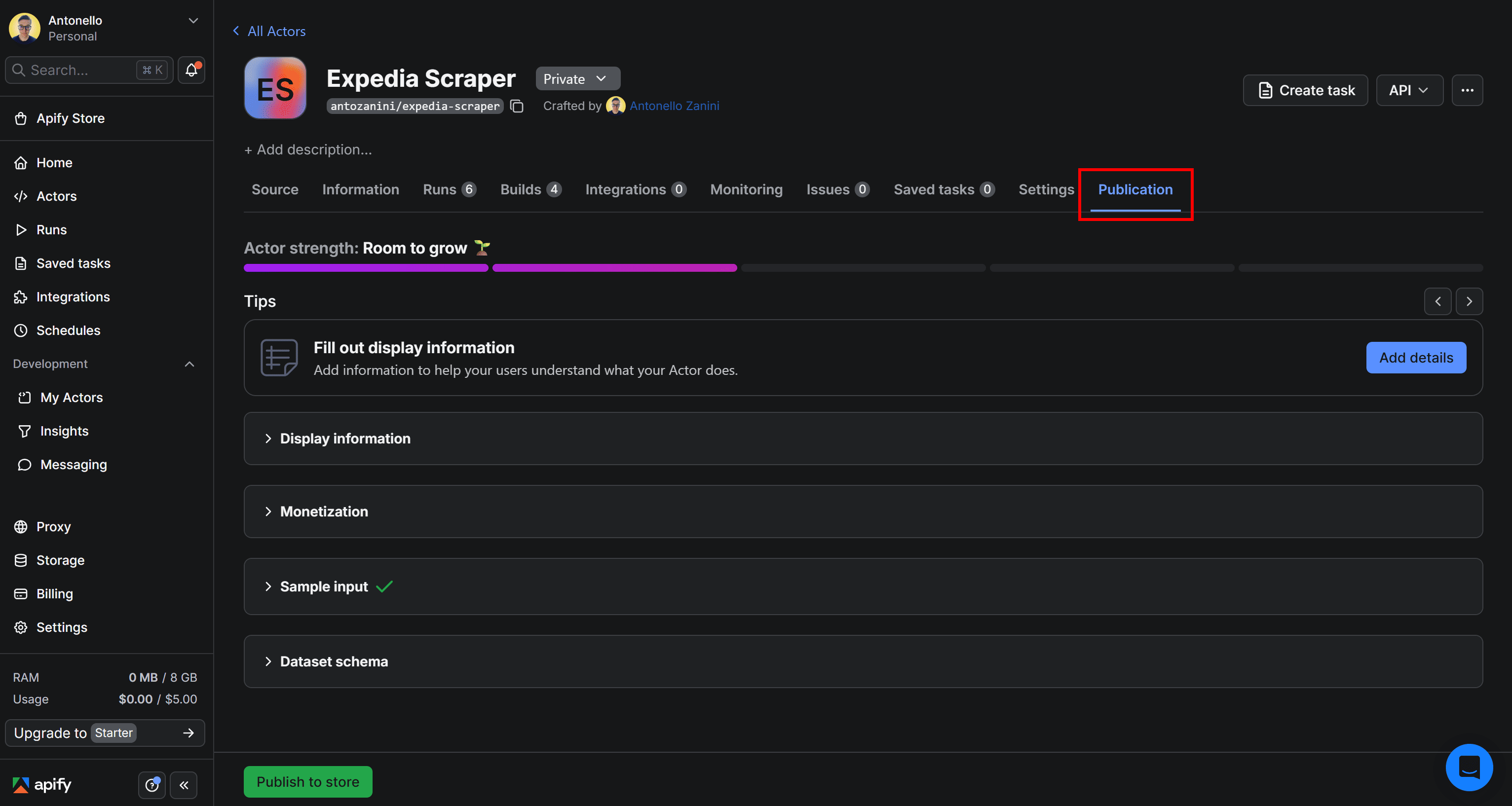
Task: Open the Storage section
Action: [x=61, y=560]
